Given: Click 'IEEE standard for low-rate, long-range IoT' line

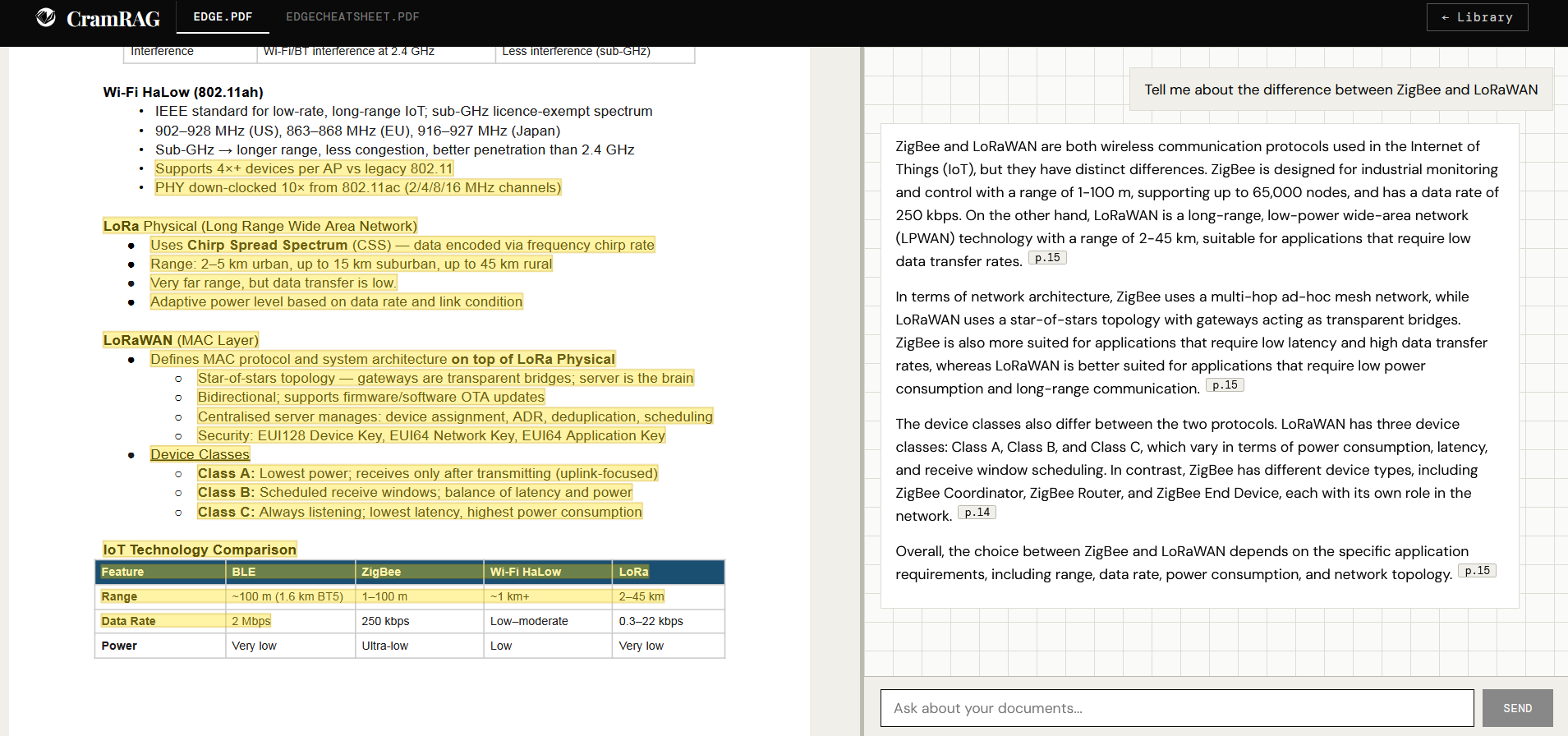Looking at the screenshot, I should tap(404, 111).
